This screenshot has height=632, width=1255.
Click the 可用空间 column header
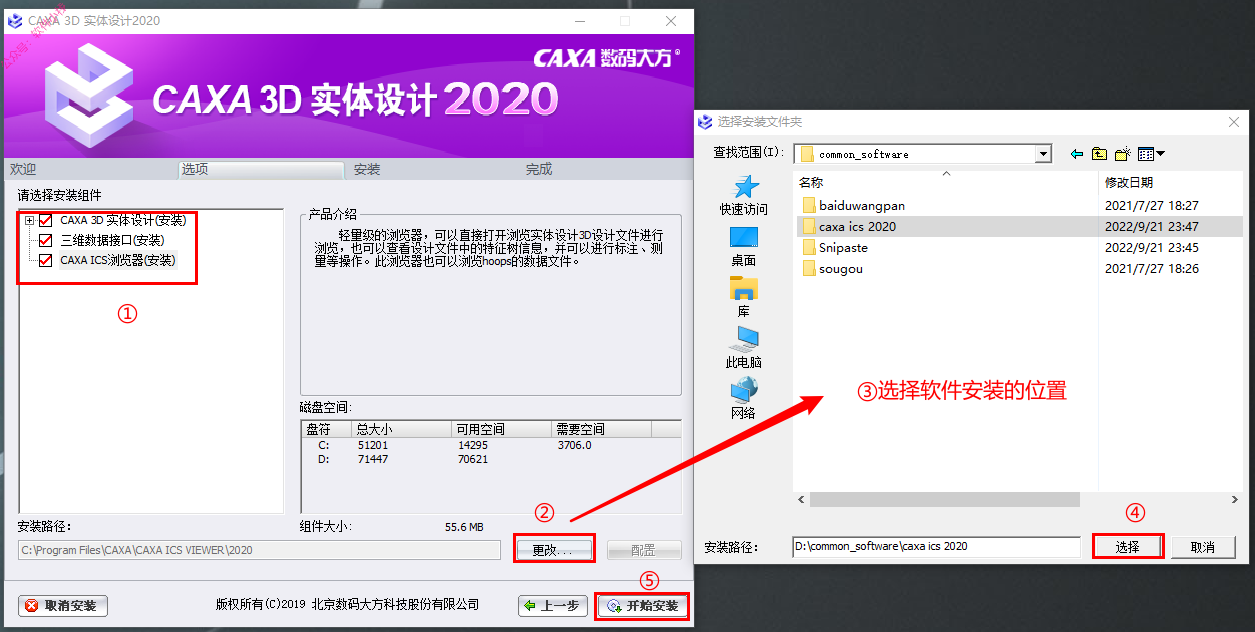[x=501, y=429]
